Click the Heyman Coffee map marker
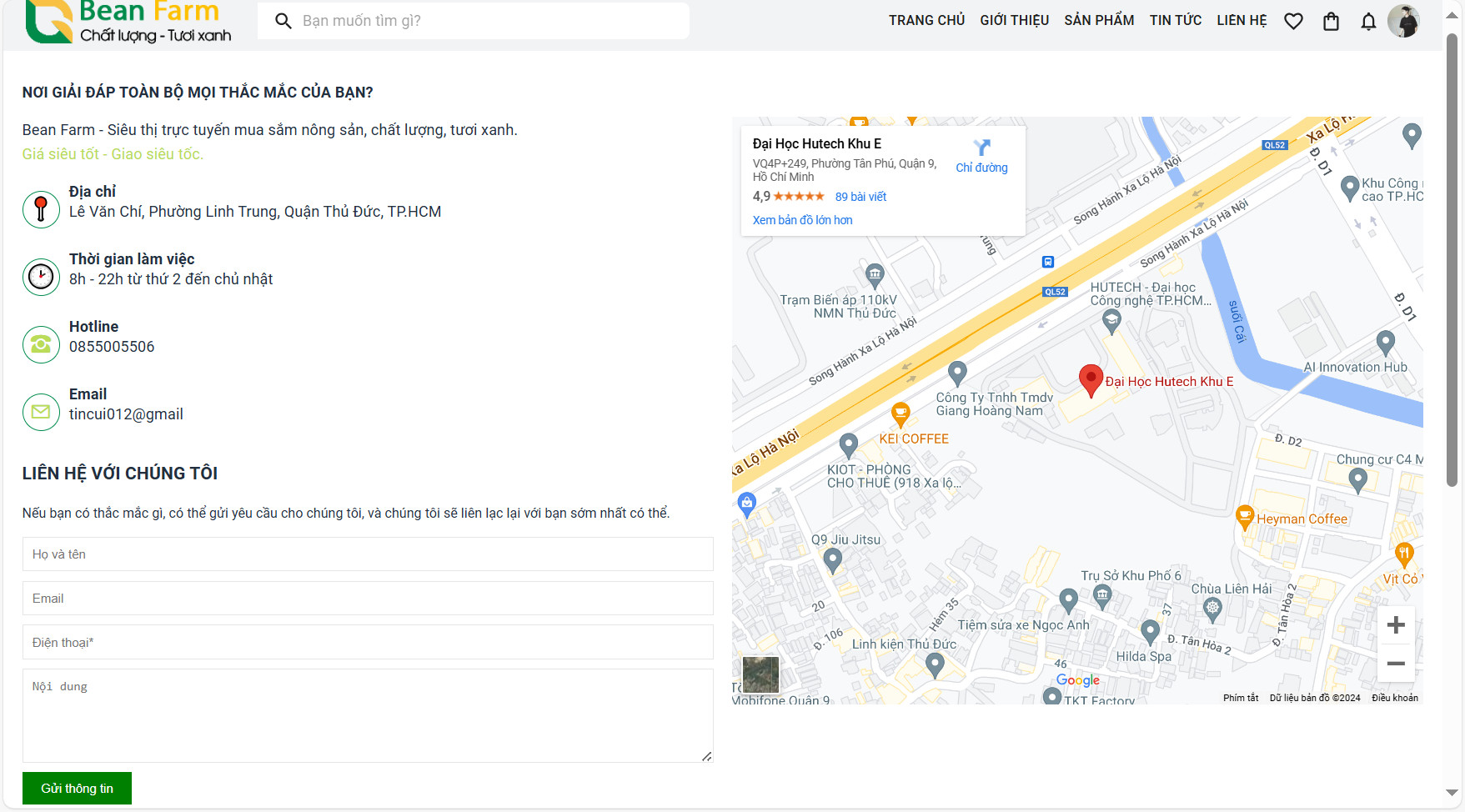Screen dimensions: 1465x812 (x=1245, y=518)
